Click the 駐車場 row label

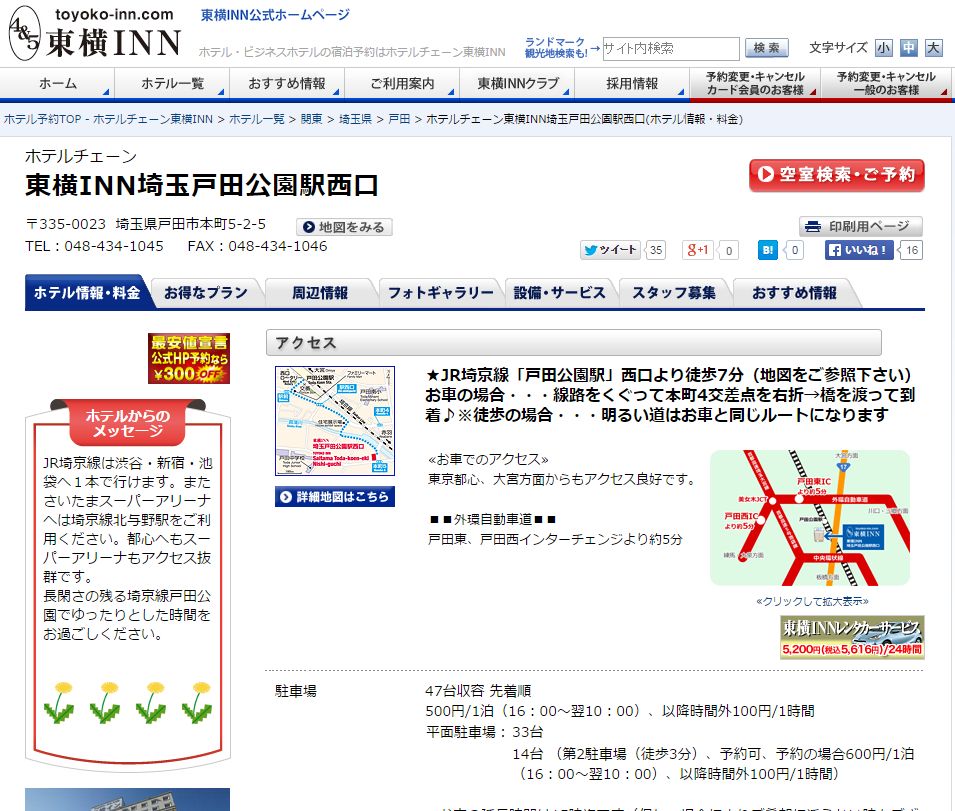tap(296, 691)
